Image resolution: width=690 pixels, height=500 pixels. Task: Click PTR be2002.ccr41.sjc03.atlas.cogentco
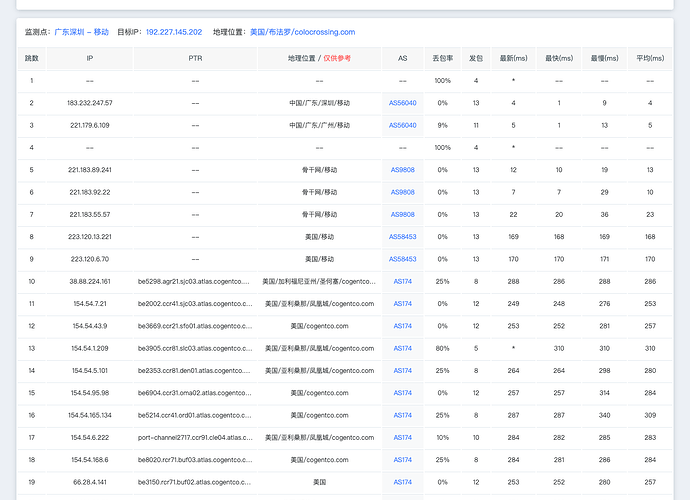pyautogui.click(x=195, y=304)
